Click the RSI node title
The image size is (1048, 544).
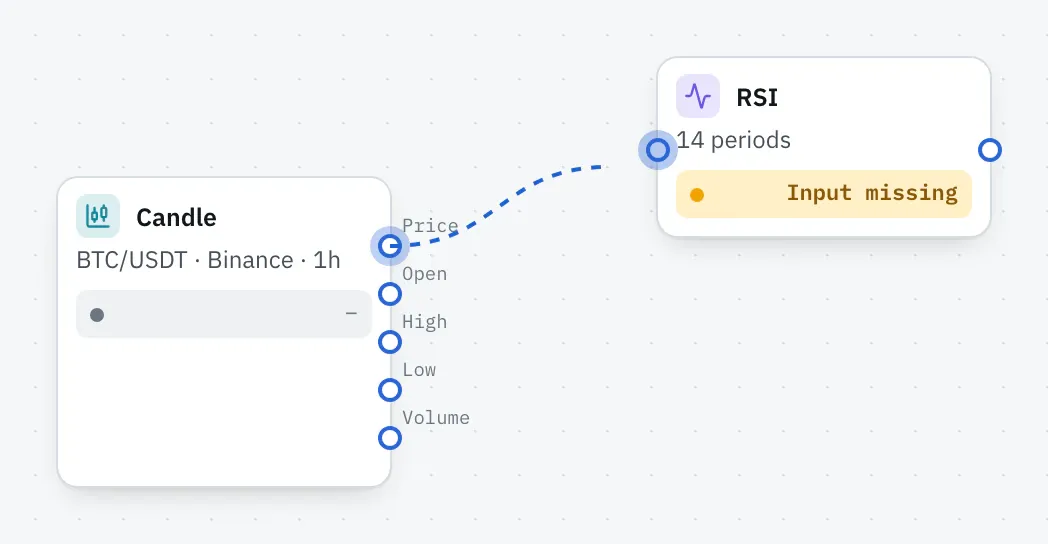(x=757, y=98)
